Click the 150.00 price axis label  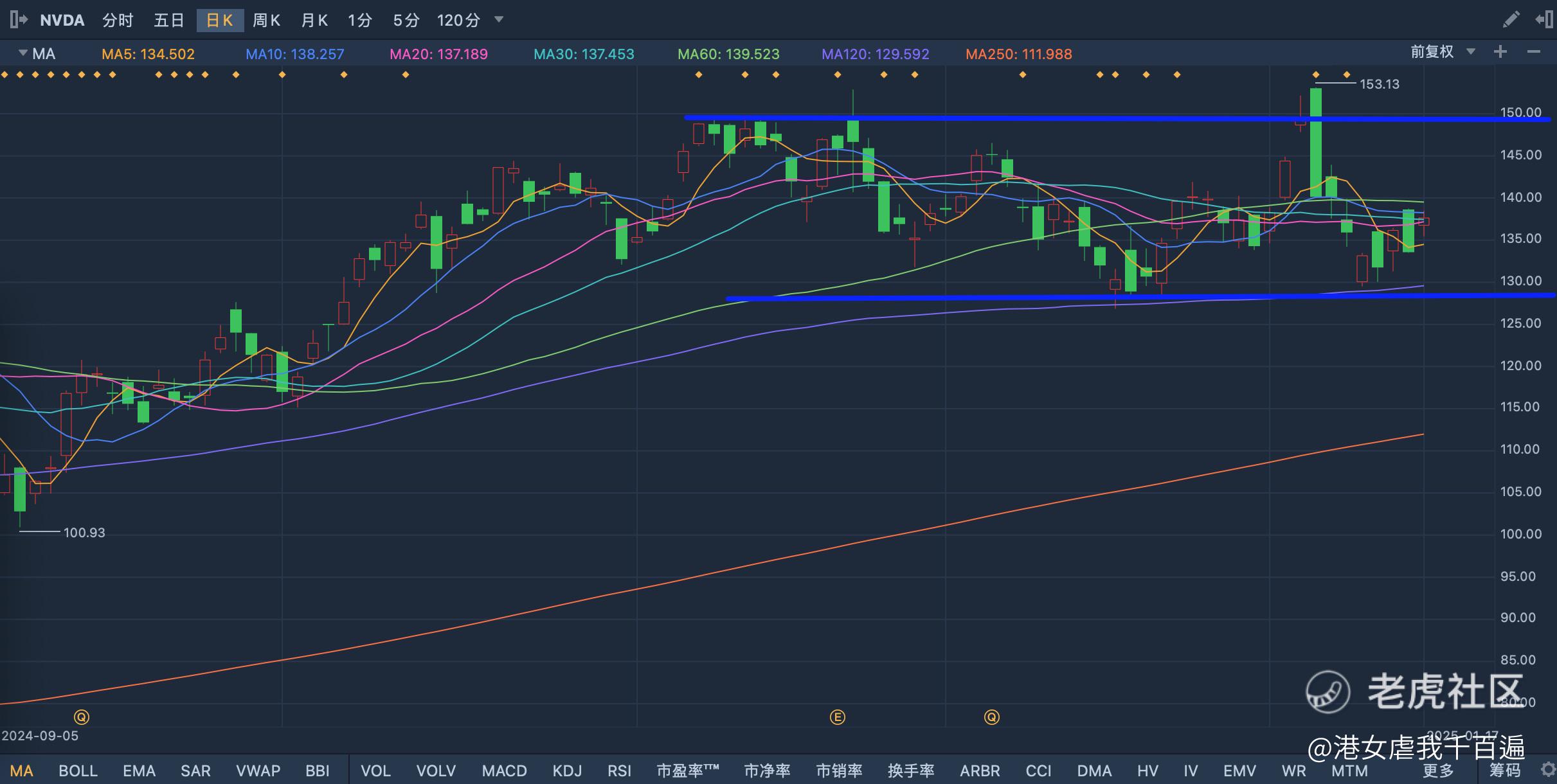click(1521, 112)
